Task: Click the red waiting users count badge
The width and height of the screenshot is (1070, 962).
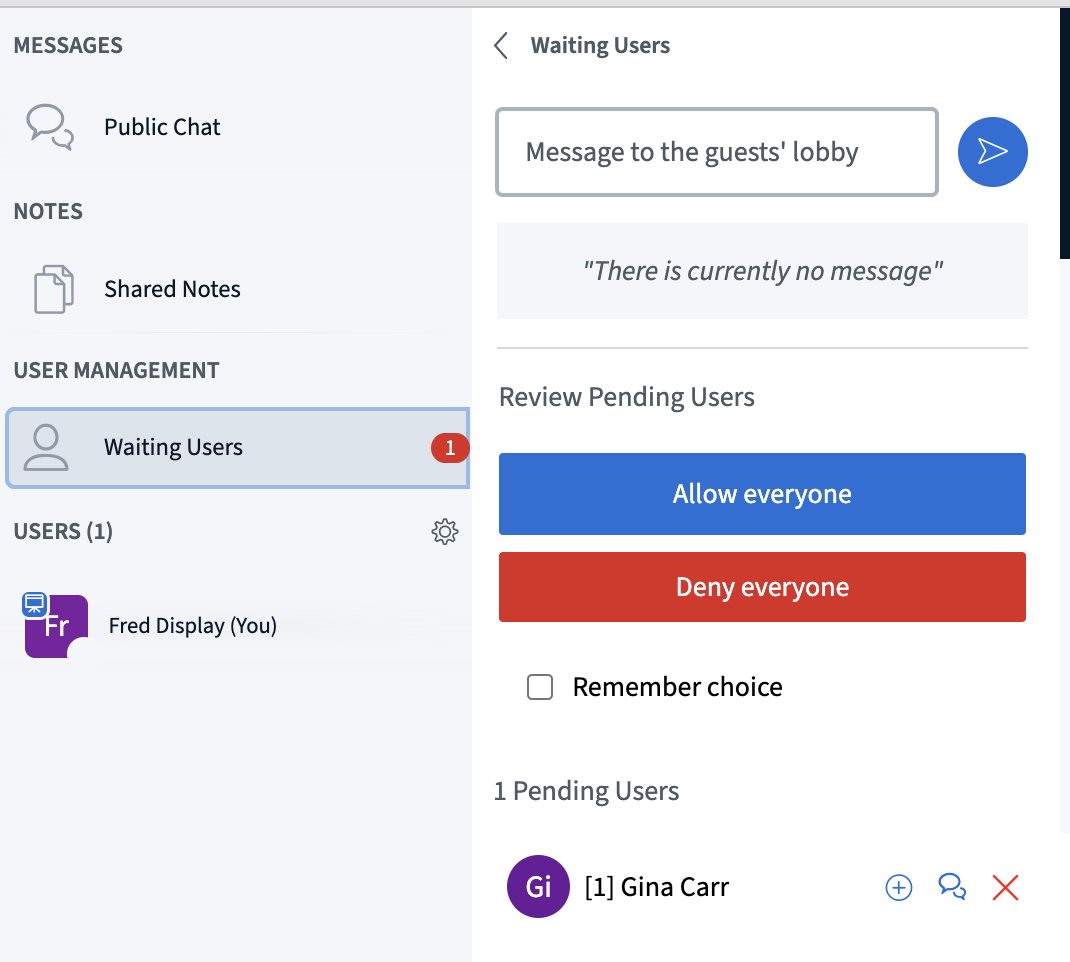Action: (450, 448)
